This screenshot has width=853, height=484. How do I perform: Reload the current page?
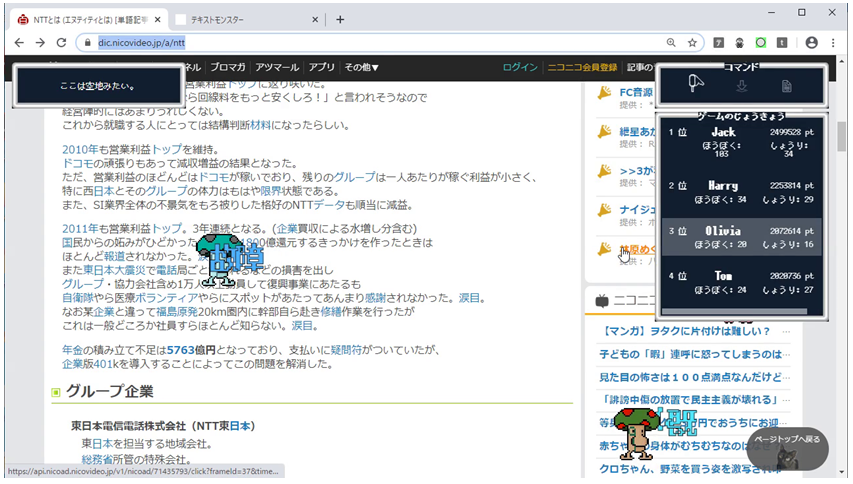click(x=61, y=42)
